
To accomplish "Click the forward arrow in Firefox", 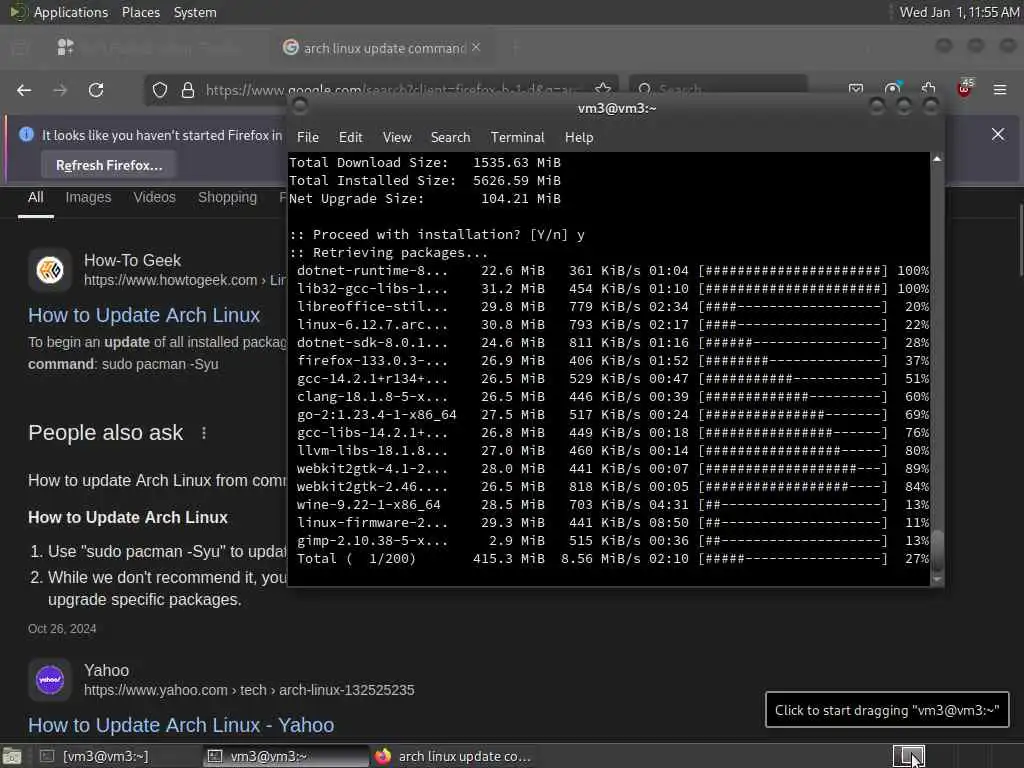I will click(60, 90).
